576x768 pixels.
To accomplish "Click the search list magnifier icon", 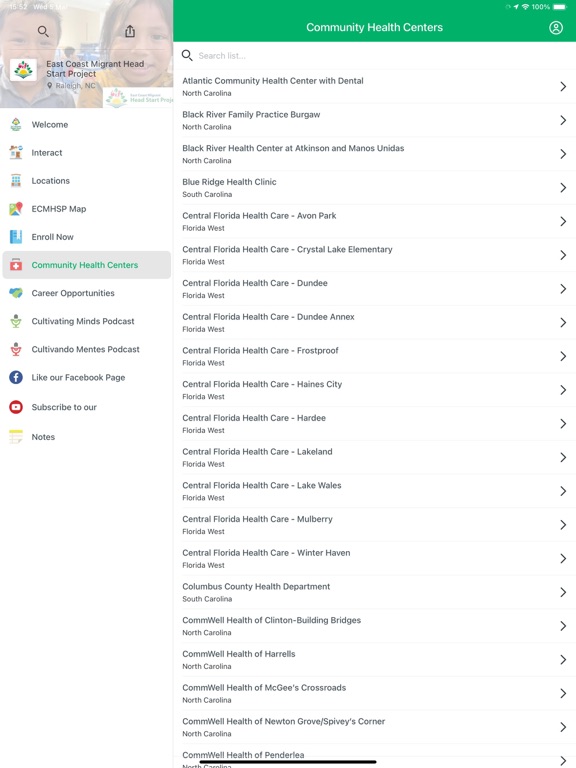I will tap(187, 55).
